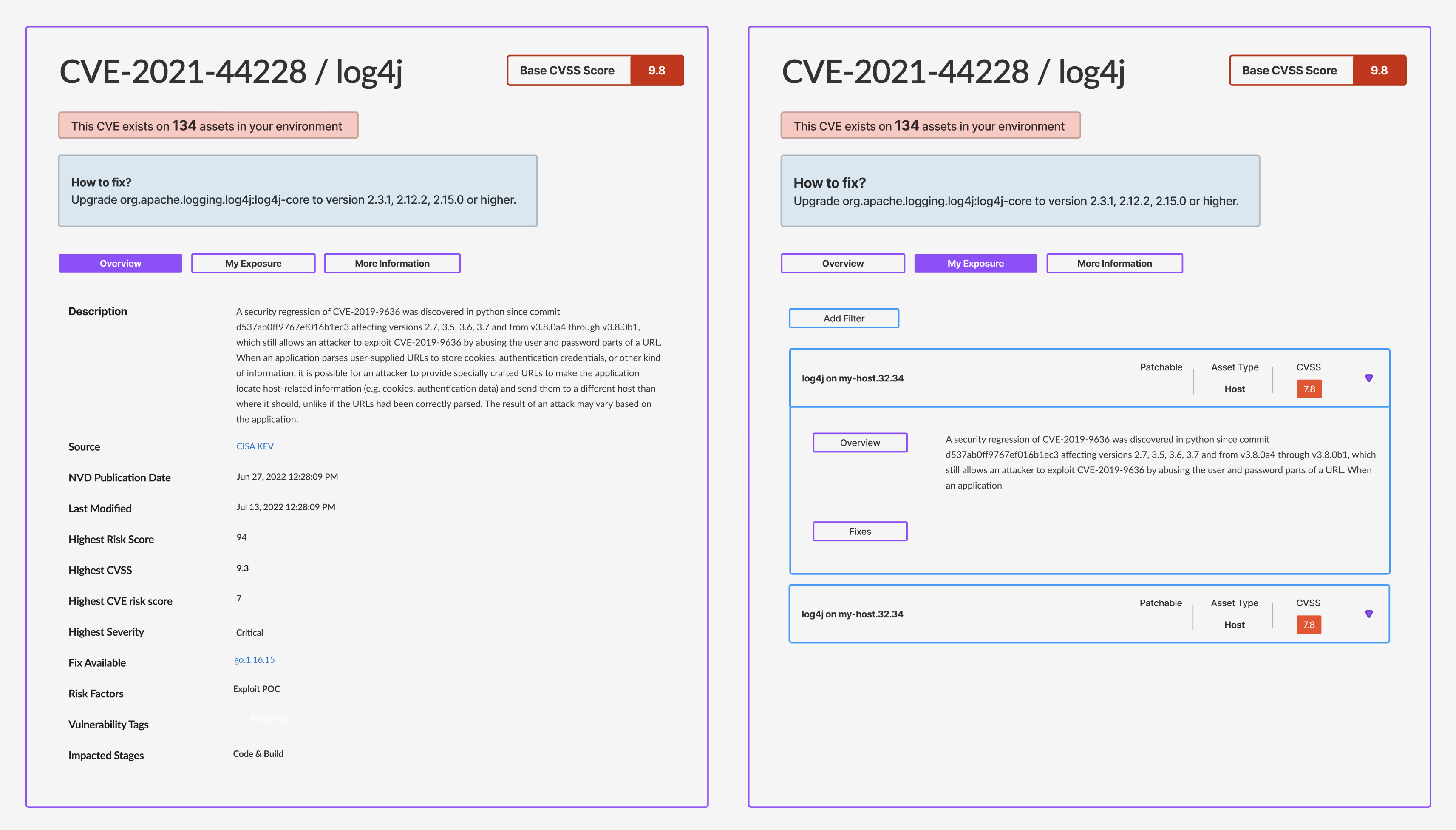Switch to My Exposure tab in left panel

click(x=253, y=263)
